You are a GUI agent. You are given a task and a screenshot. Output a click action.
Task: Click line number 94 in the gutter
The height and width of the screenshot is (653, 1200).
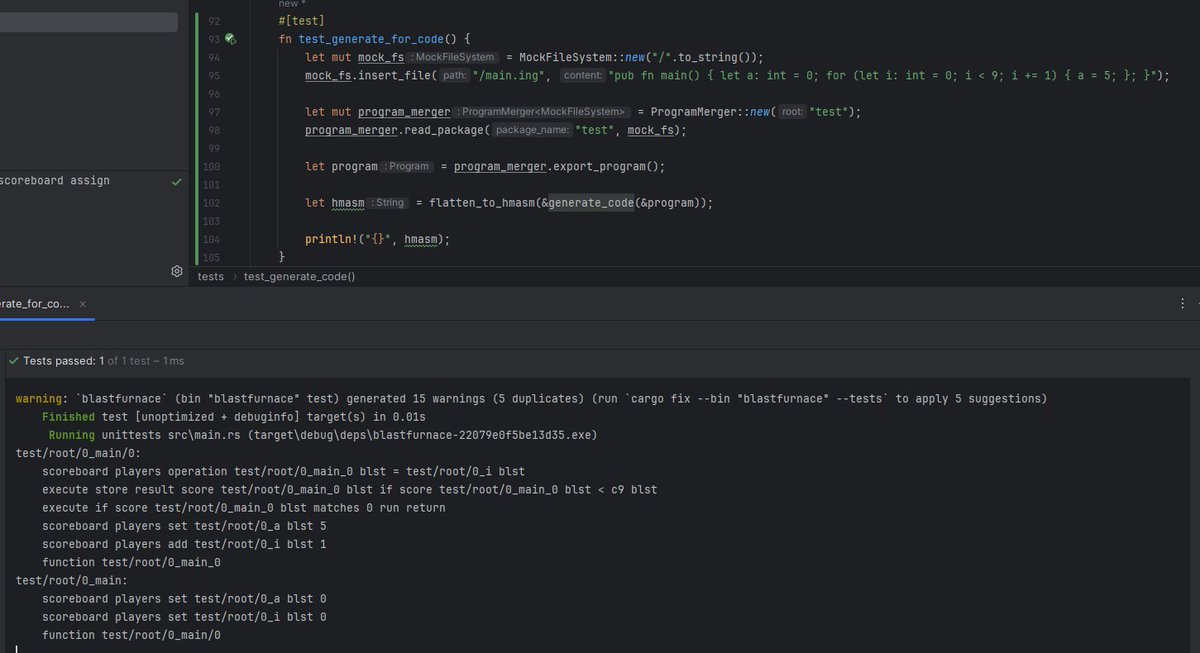[x=213, y=57]
